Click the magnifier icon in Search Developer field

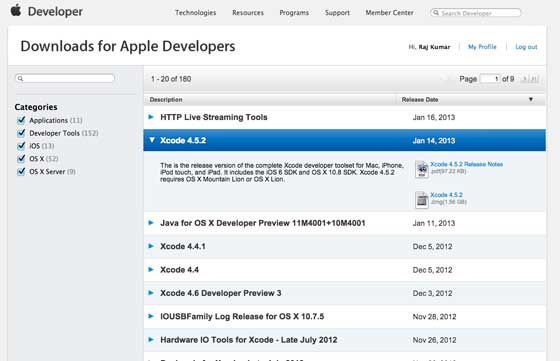[436, 13]
